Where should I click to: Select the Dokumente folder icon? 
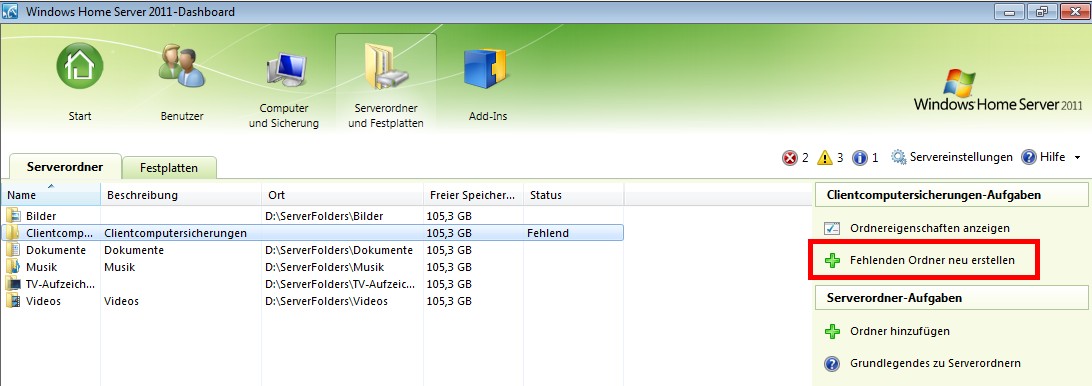click(x=13, y=250)
